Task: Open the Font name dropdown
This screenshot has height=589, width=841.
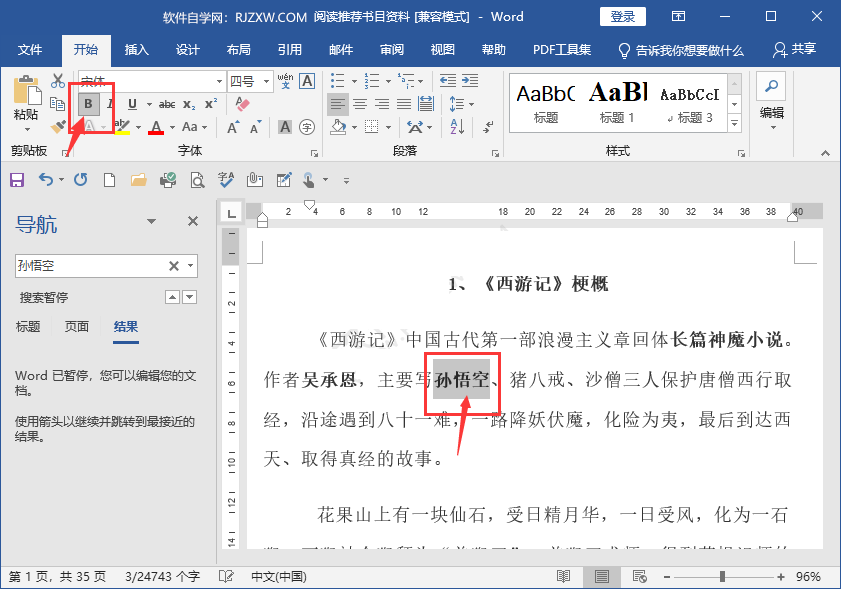Action: [x=220, y=80]
